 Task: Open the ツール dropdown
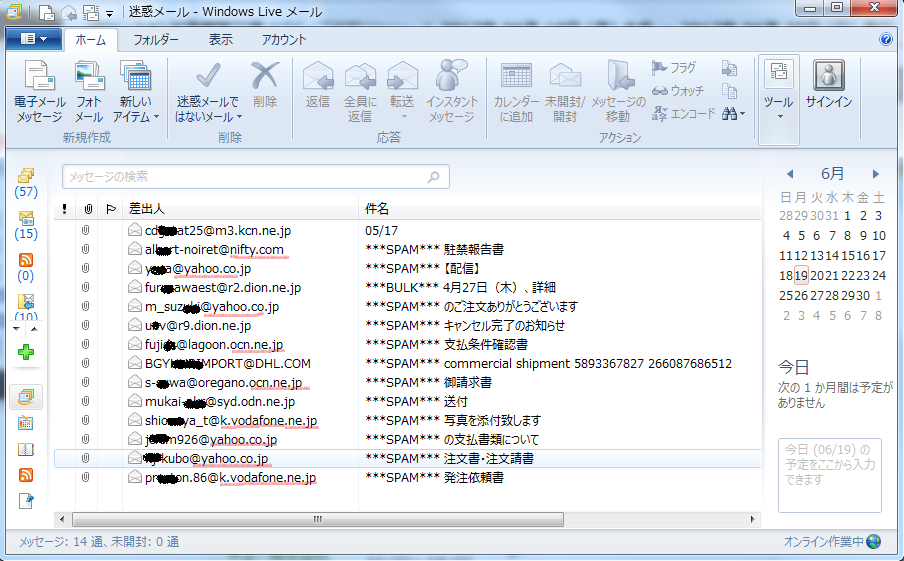pos(778,99)
